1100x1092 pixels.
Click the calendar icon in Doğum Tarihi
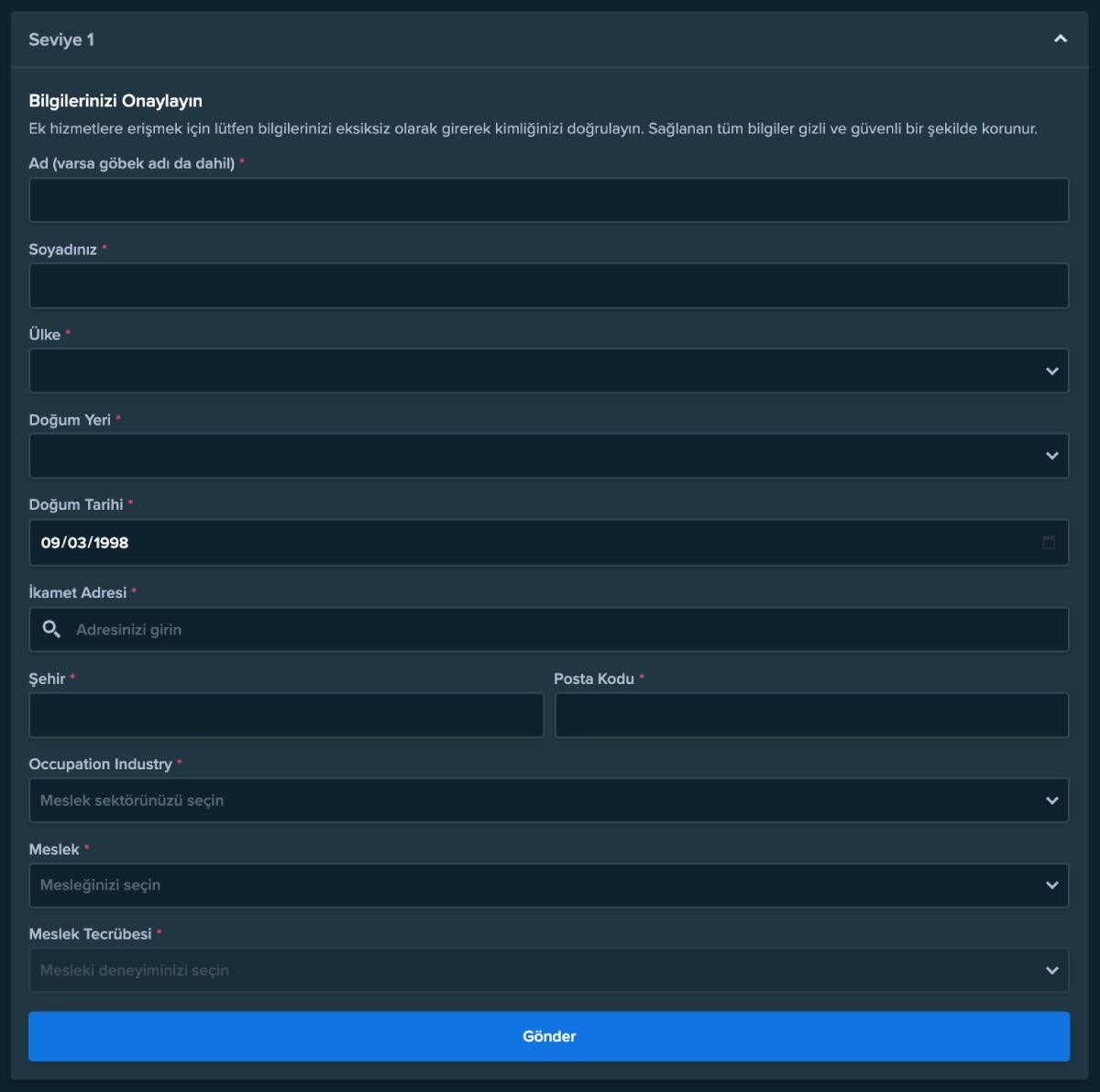1049,543
